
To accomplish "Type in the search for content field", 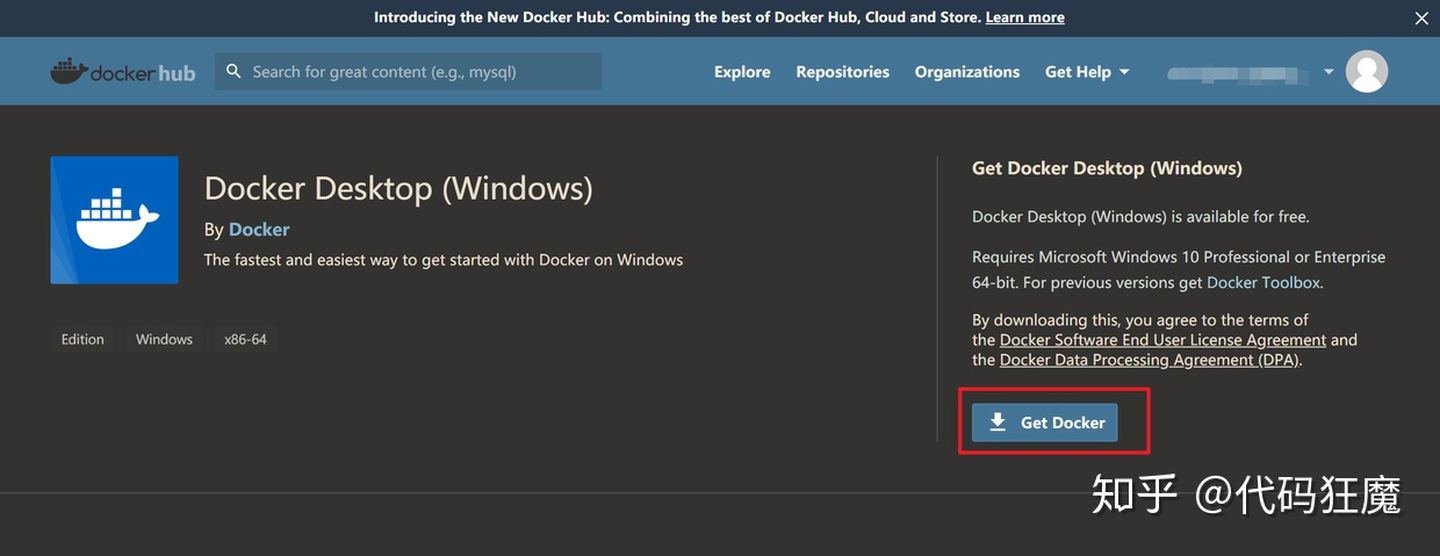I will pos(420,72).
